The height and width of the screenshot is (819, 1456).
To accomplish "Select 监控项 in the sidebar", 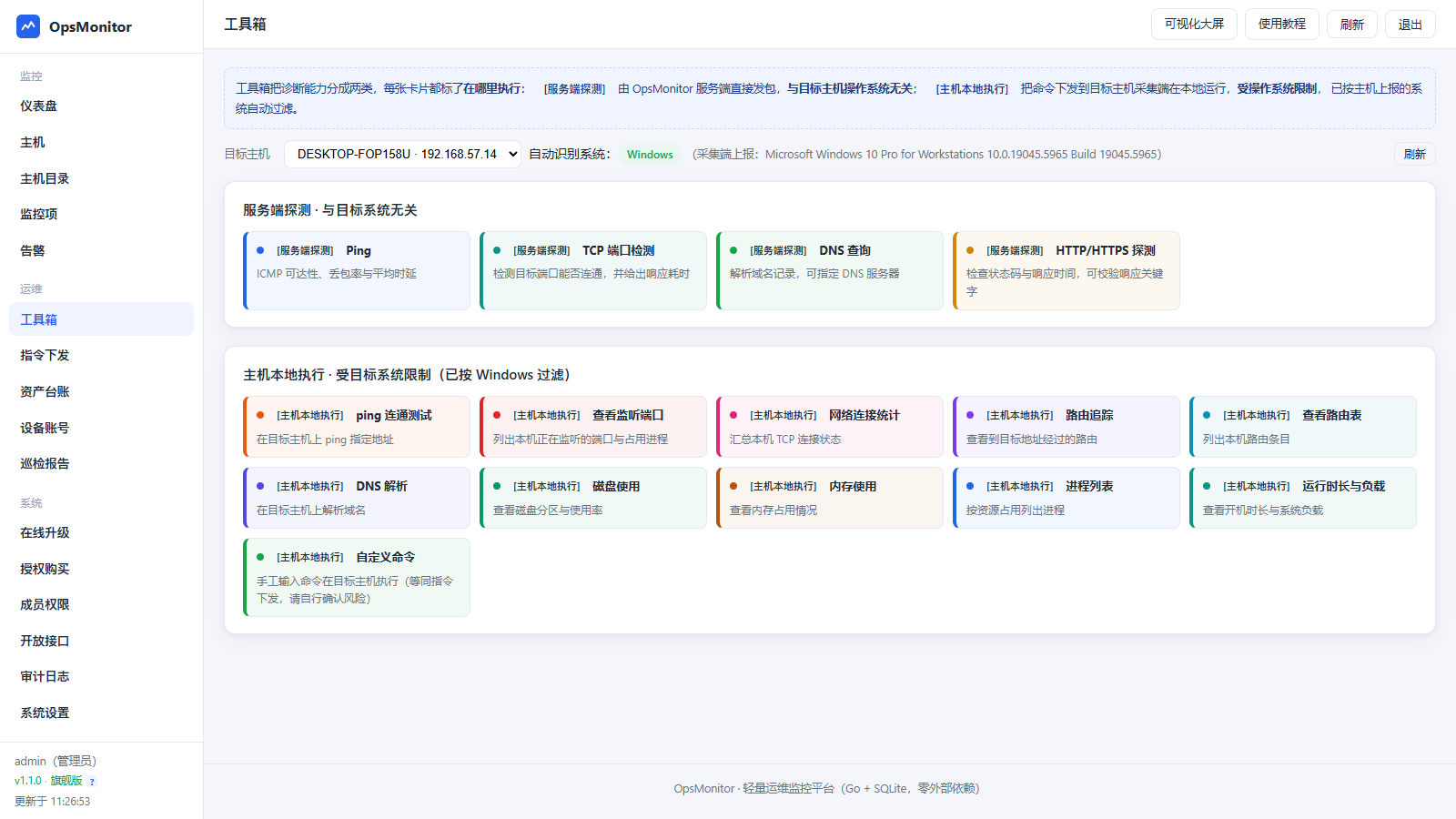I will coord(101,214).
